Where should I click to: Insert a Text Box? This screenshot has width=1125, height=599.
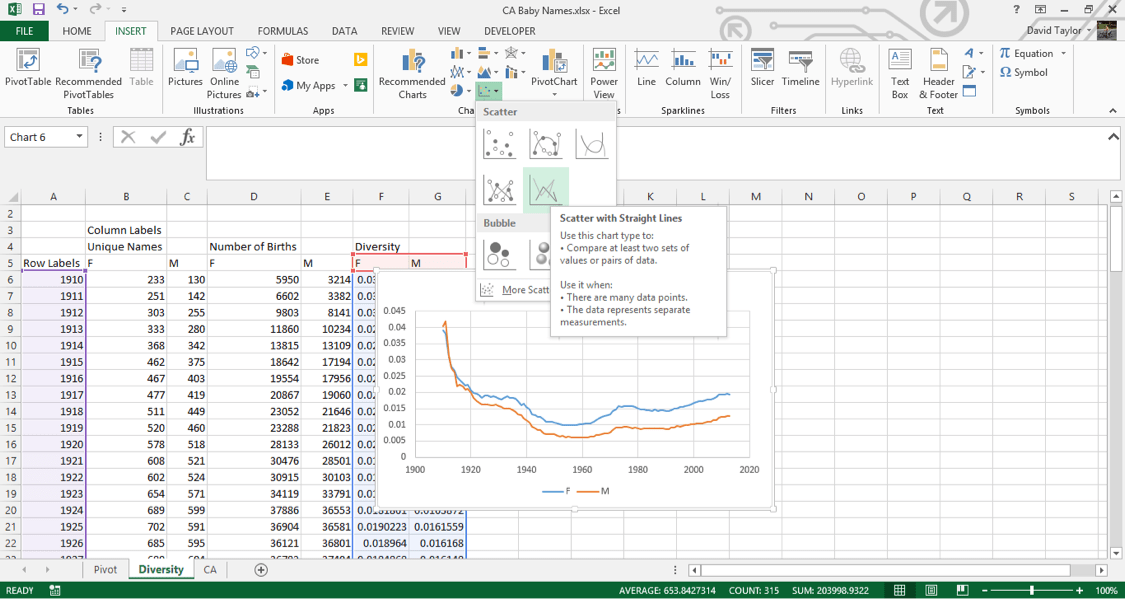point(900,74)
